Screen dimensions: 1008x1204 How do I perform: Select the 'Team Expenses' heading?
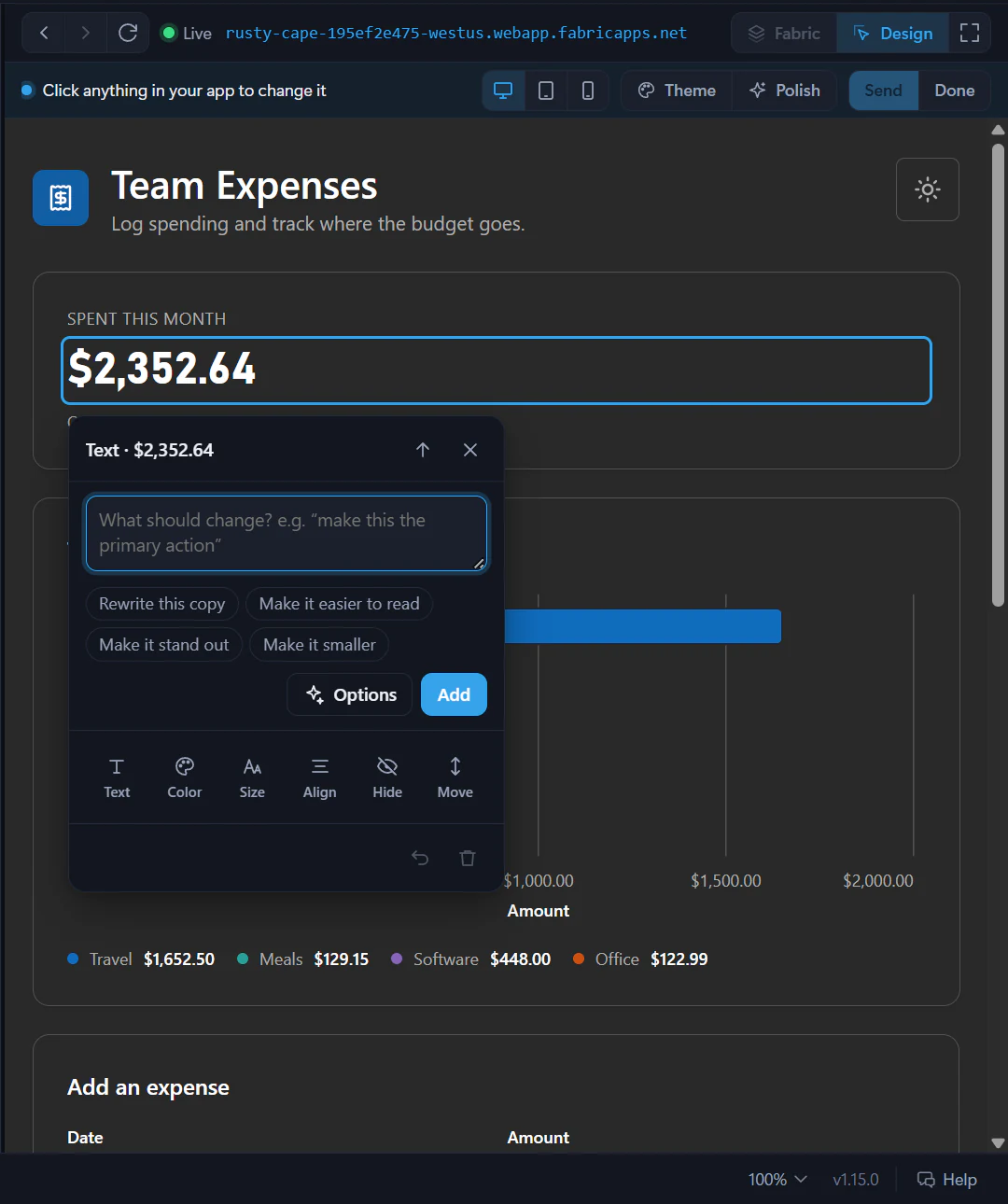245,186
